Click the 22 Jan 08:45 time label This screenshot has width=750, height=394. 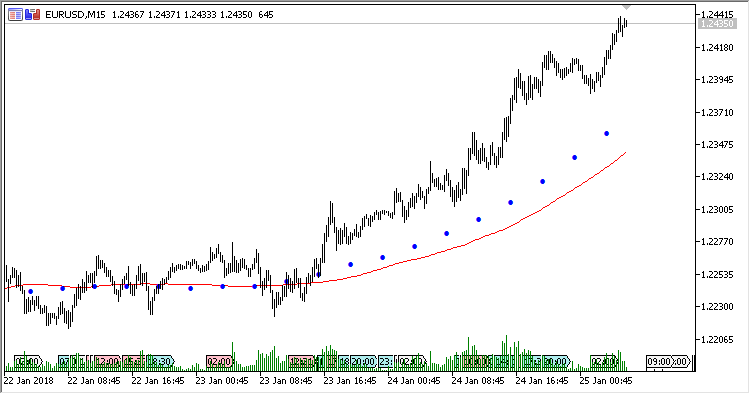[94, 381]
